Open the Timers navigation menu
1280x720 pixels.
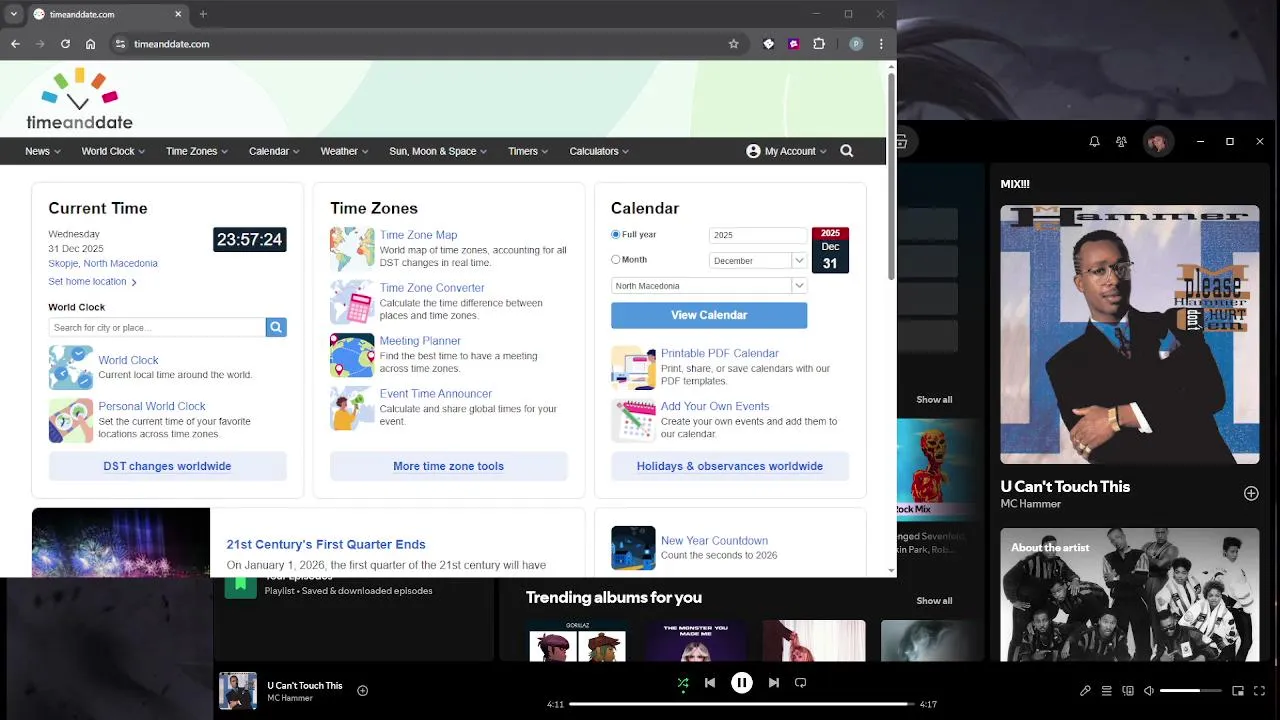pyautogui.click(x=528, y=151)
